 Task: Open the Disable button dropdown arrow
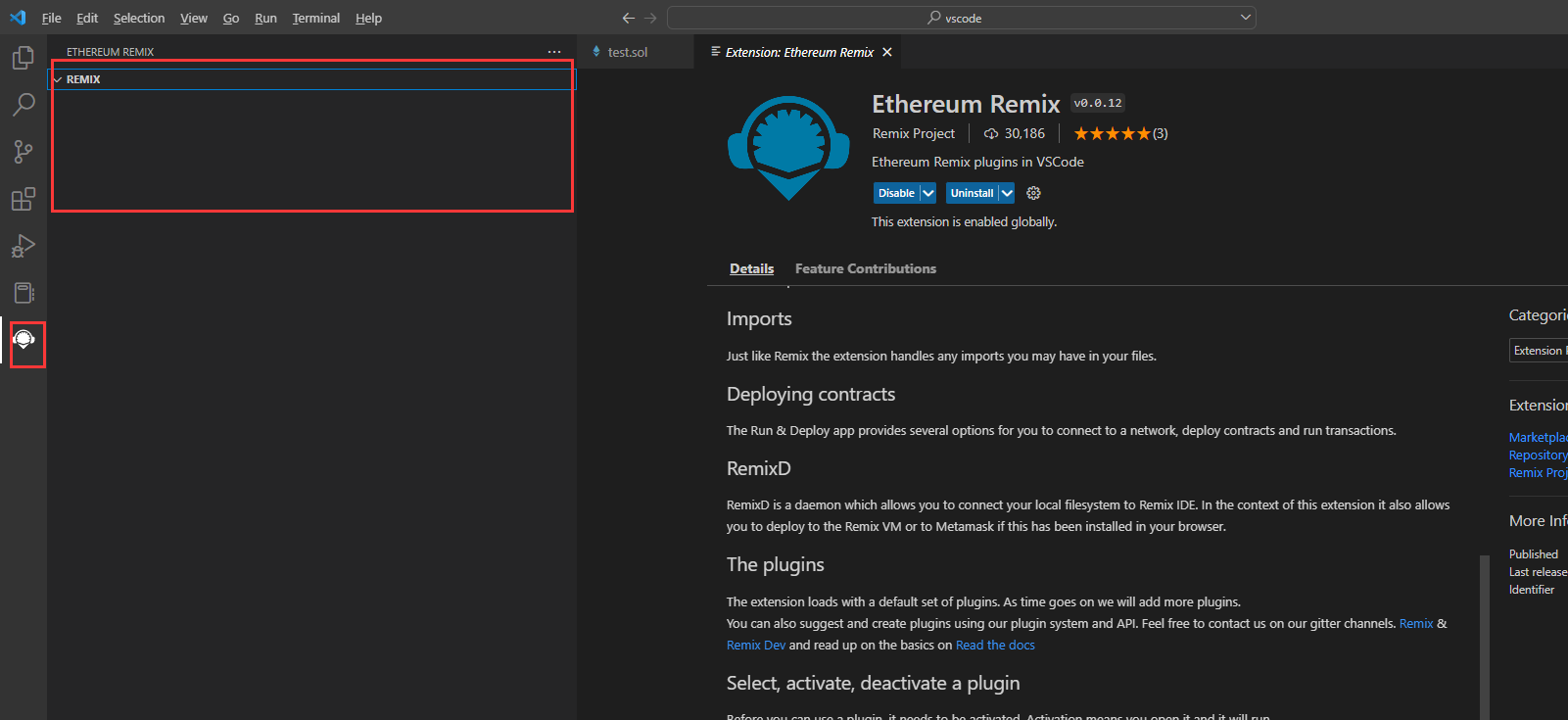click(x=928, y=193)
